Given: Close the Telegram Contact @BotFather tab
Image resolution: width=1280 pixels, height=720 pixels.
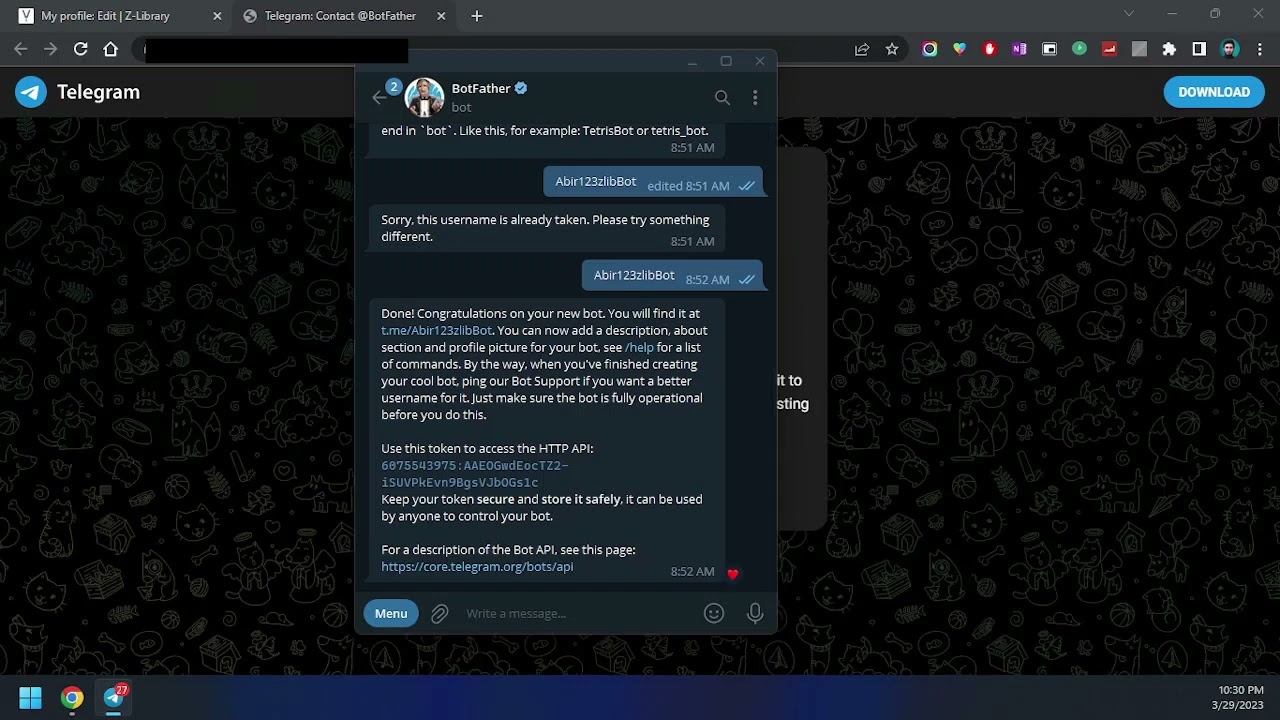Looking at the screenshot, I should coord(441,16).
